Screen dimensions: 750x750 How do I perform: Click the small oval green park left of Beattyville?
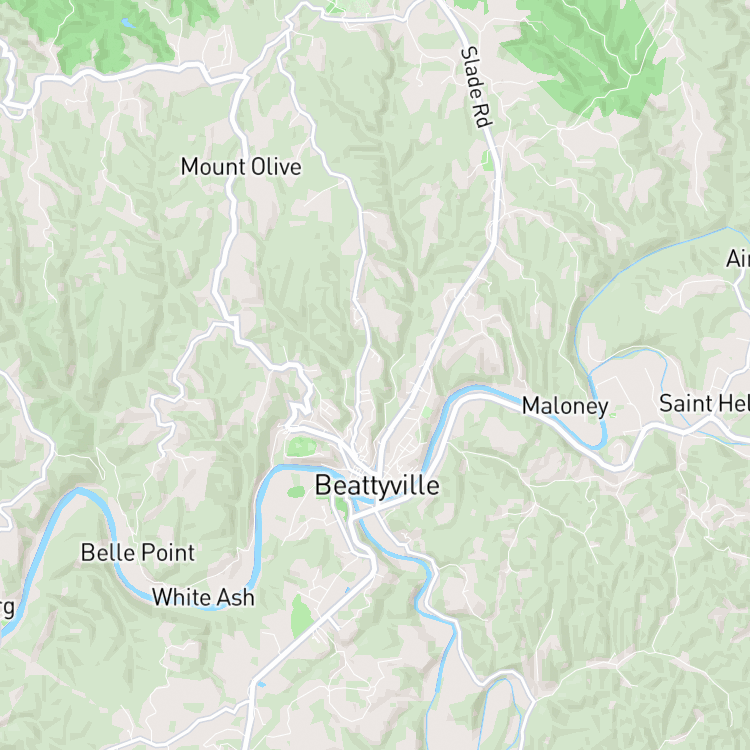point(296,491)
